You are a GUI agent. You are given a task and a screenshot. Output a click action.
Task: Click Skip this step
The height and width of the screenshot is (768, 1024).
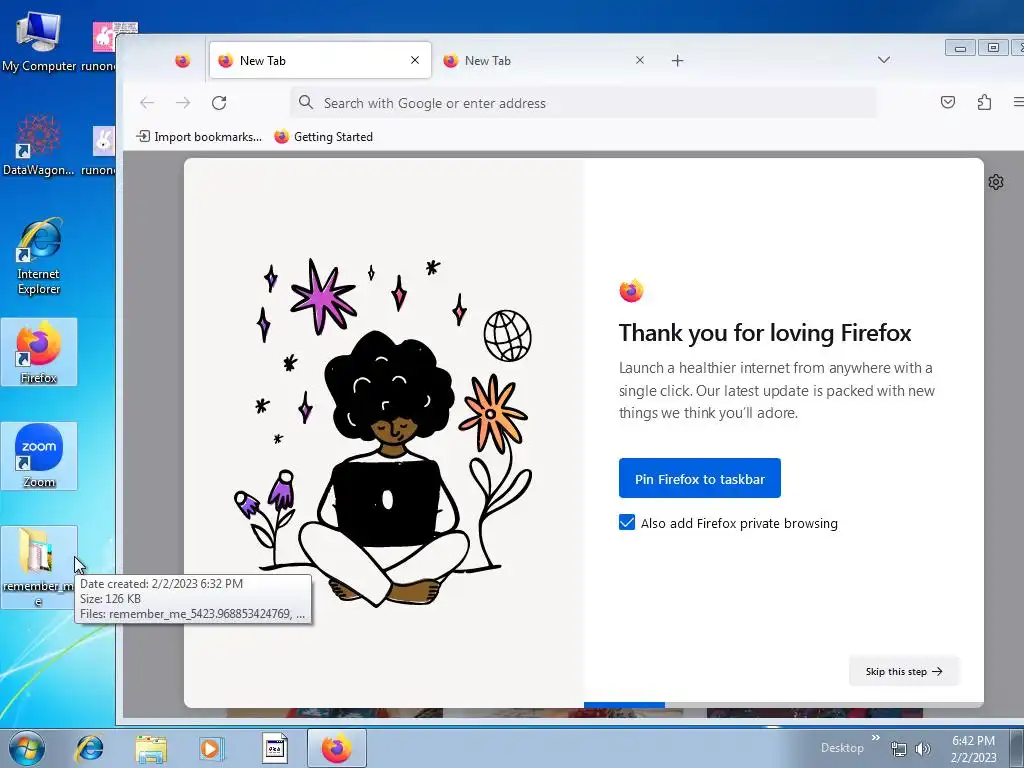[x=904, y=671]
